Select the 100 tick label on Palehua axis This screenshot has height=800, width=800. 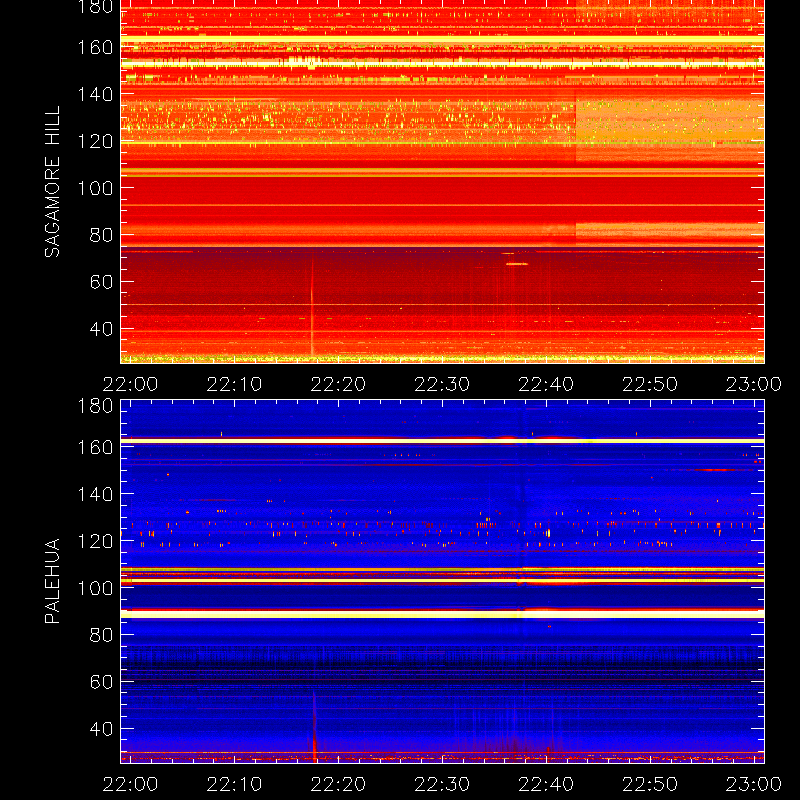coord(95,588)
